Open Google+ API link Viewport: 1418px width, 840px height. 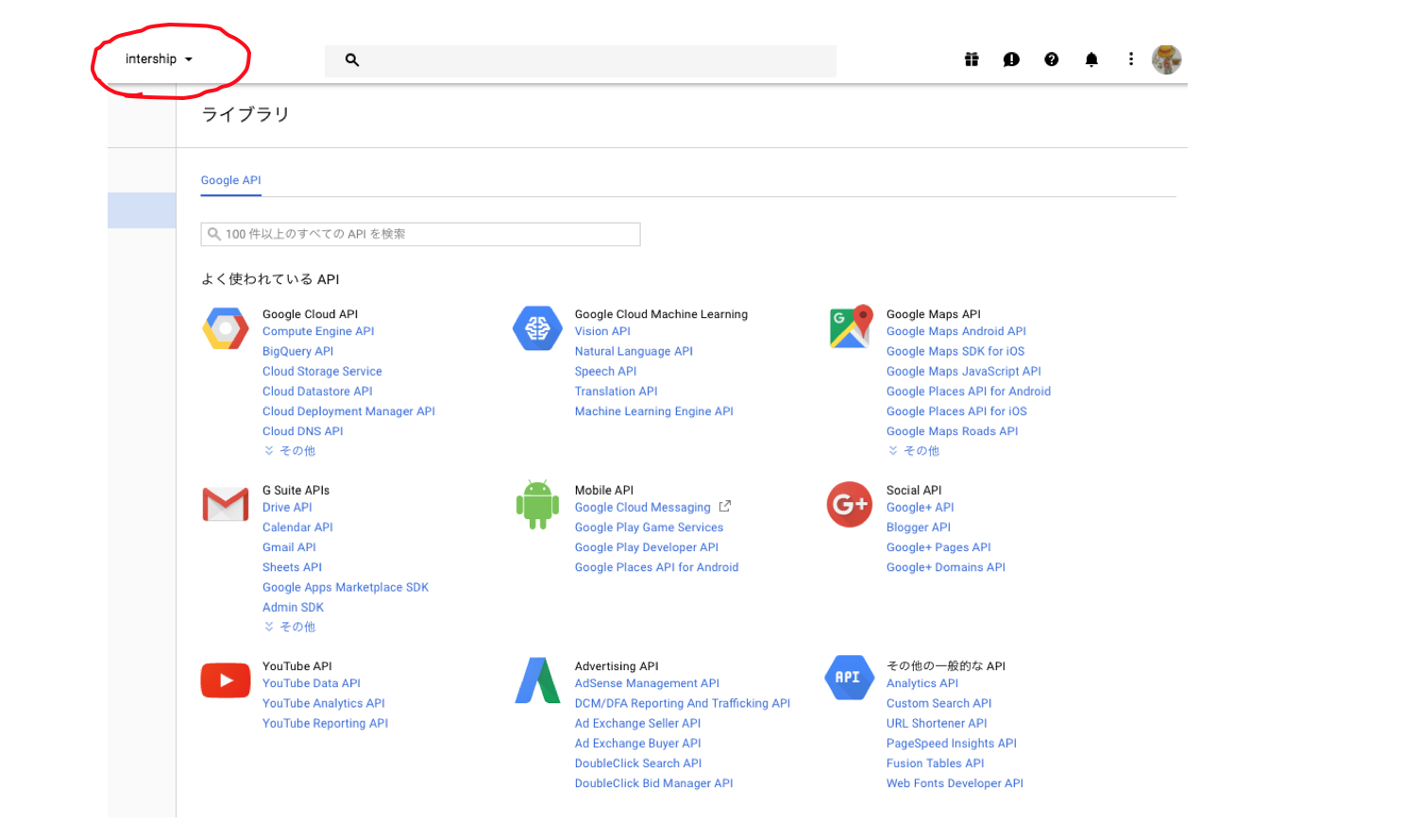click(920, 508)
